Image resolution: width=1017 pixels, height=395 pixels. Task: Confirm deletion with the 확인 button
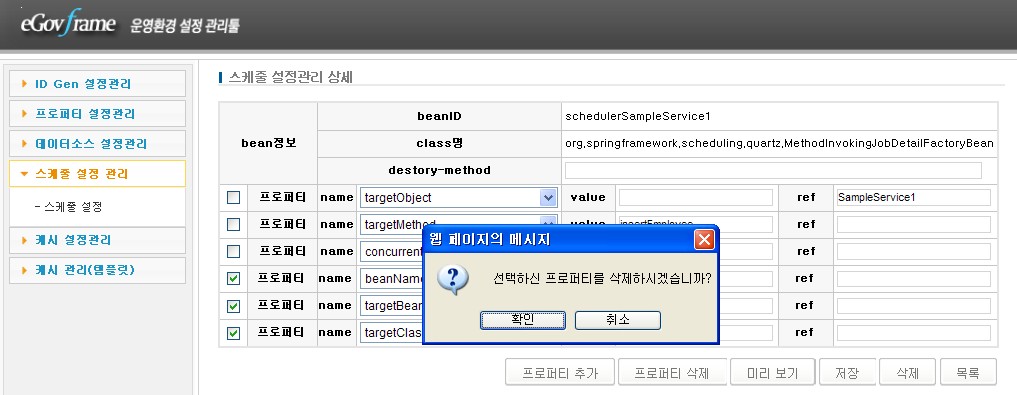(523, 320)
